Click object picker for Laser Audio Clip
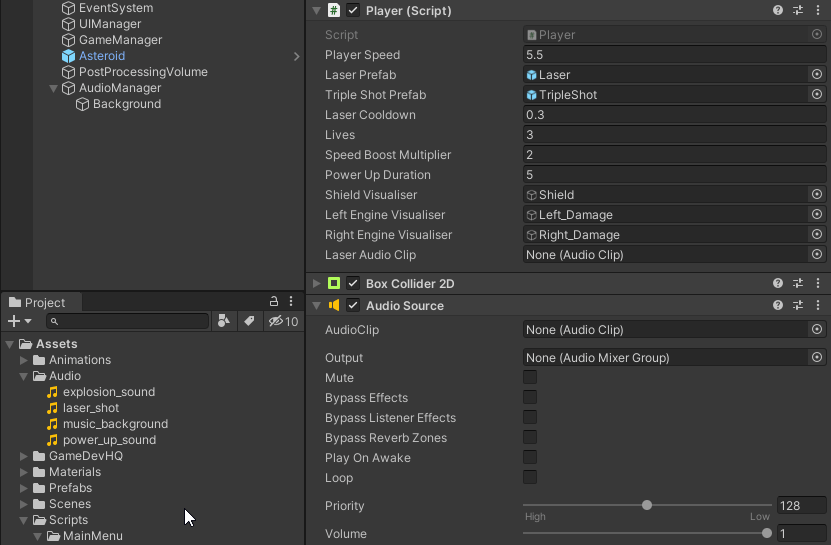Viewport: 831px width, 545px height. 817,254
